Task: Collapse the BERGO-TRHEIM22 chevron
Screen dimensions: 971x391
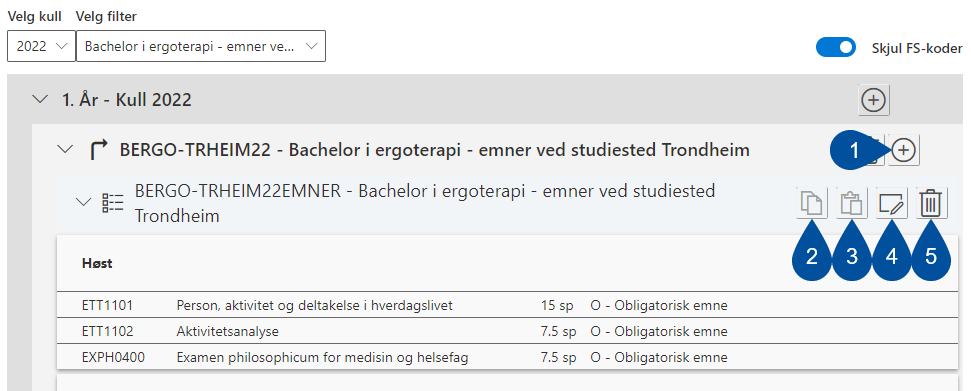Action: click(64, 149)
